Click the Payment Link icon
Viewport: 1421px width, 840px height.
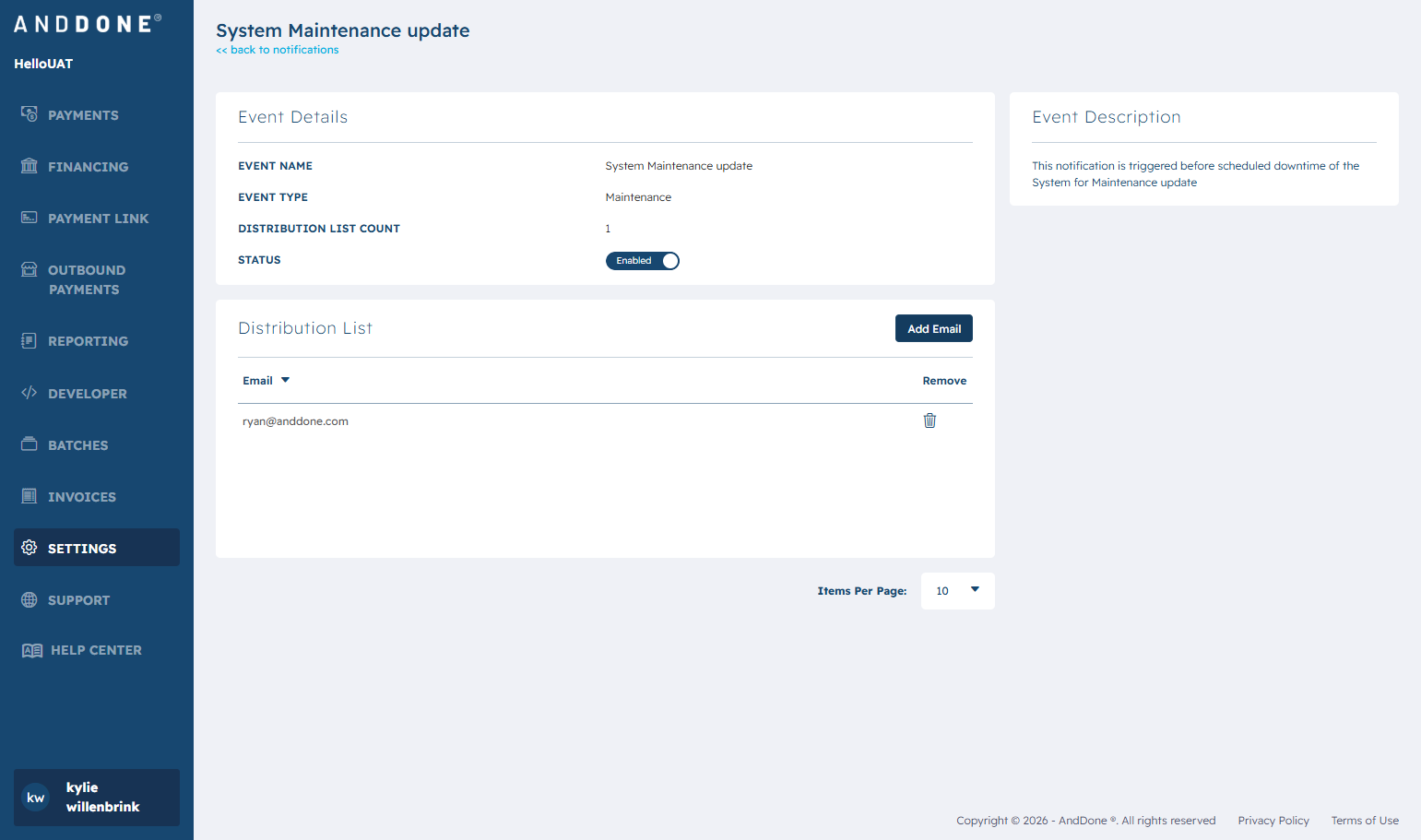click(x=30, y=218)
